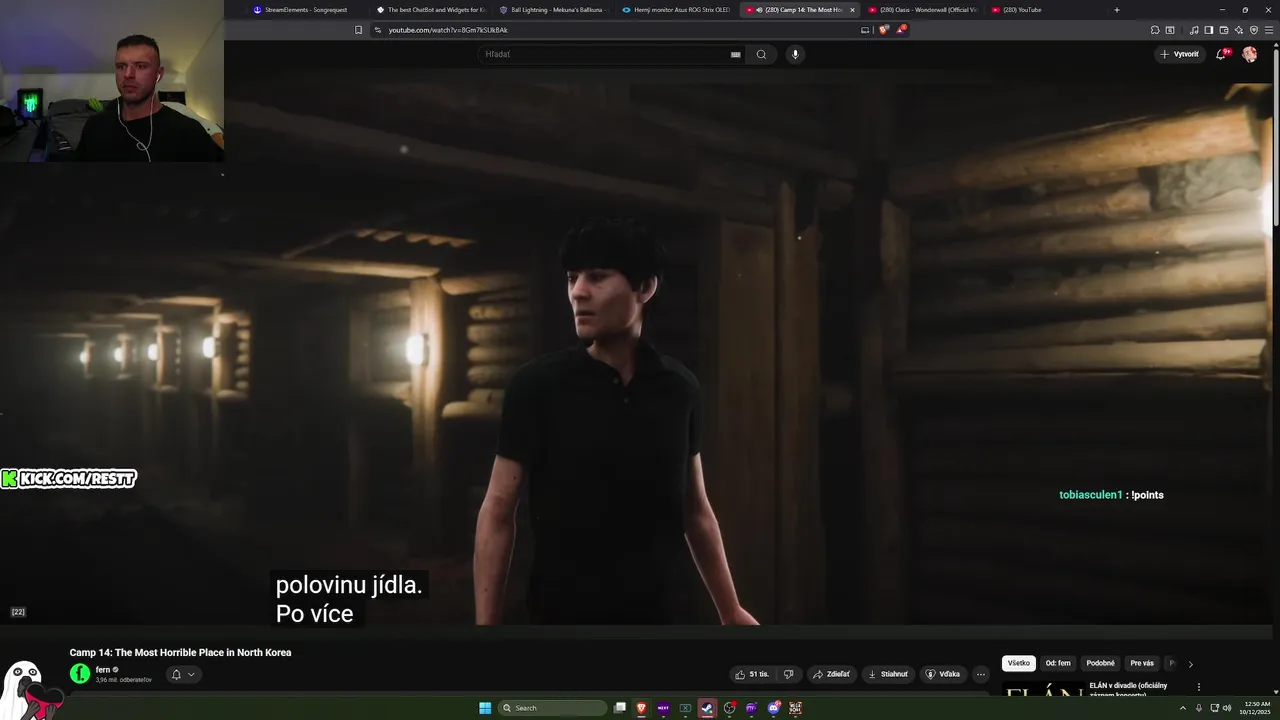Like the video showing 51 tis.
The width and height of the screenshot is (1280, 720).
[x=753, y=674]
